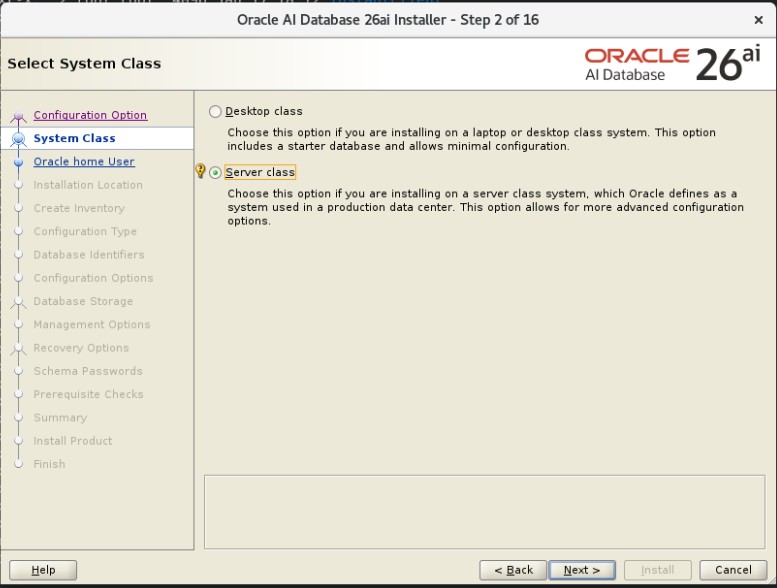Click the Recovery Options step
This screenshot has width=777, height=588.
(81, 348)
